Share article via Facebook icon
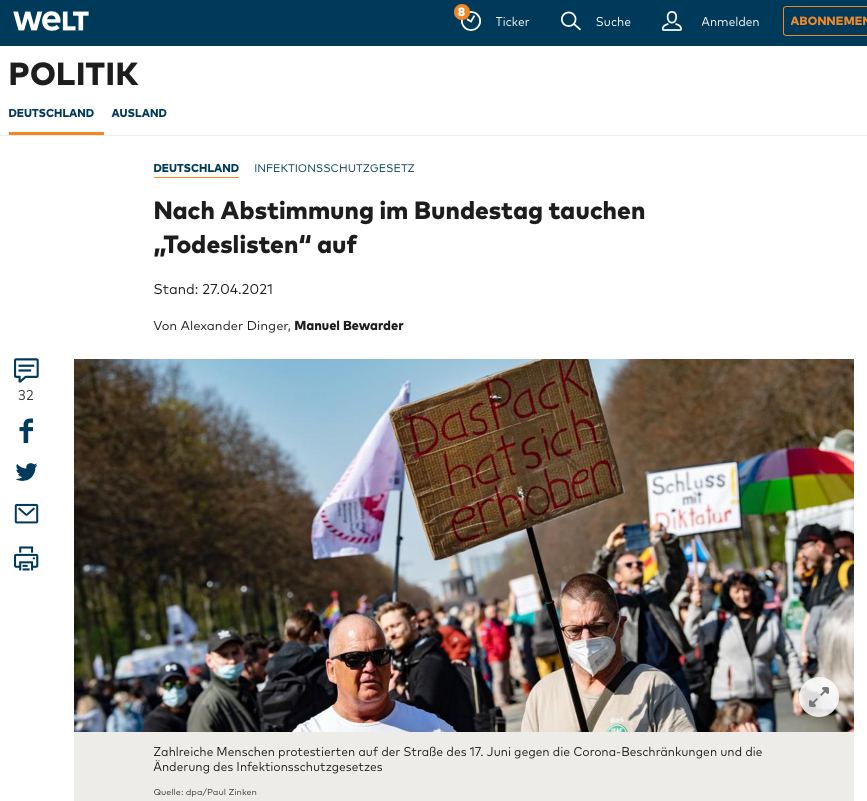 26,431
